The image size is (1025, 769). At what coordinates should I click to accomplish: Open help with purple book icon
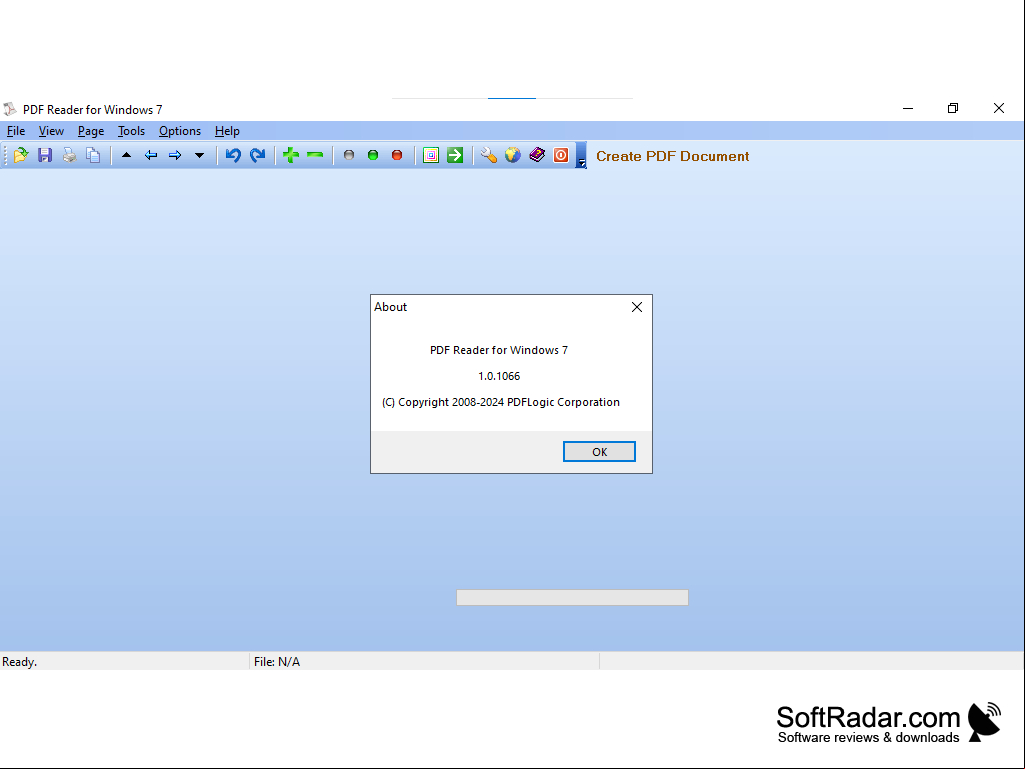point(537,156)
